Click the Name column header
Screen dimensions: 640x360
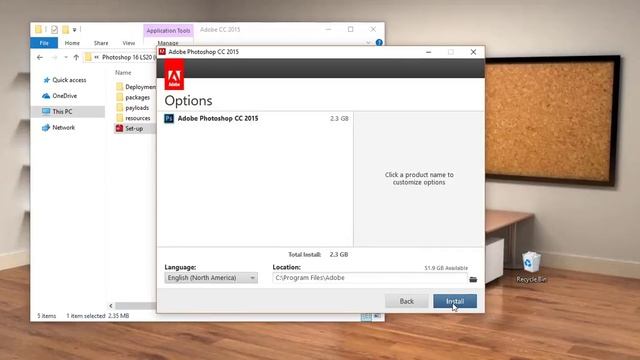point(123,73)
